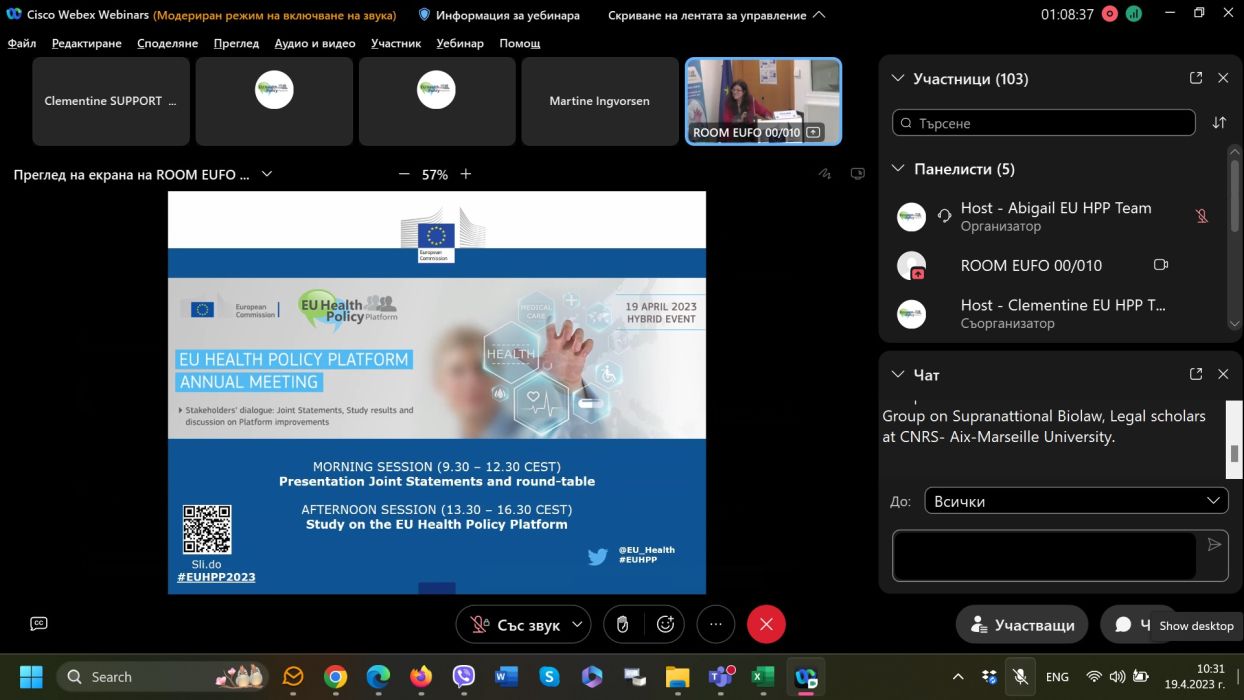
Task: Open the emoji reactions picker
Action: point(666,625)
